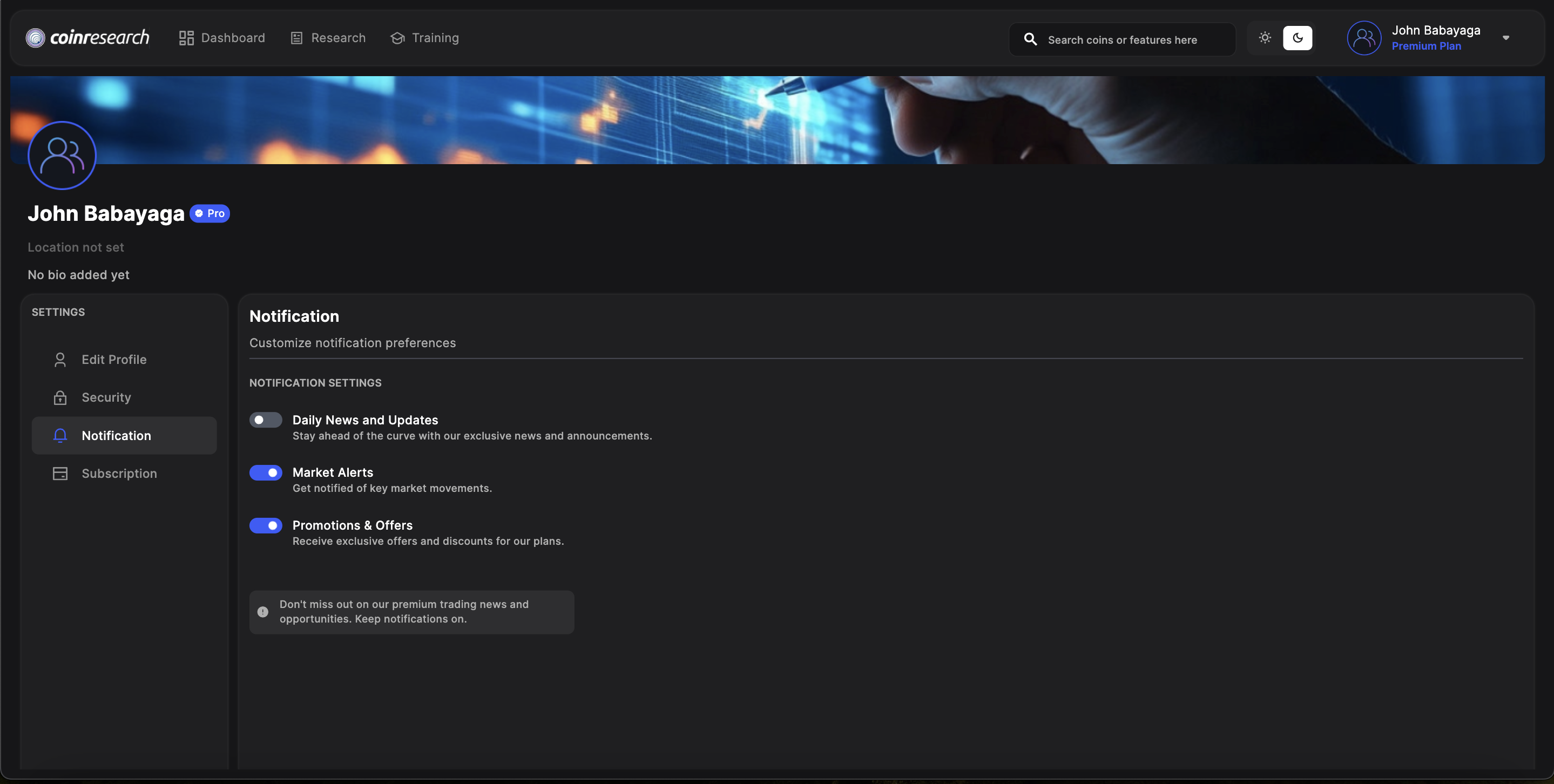Disable the Market Alerts toggle
Screen dimensions: 1554x784
pyautogui.click(x=266, y=473)
